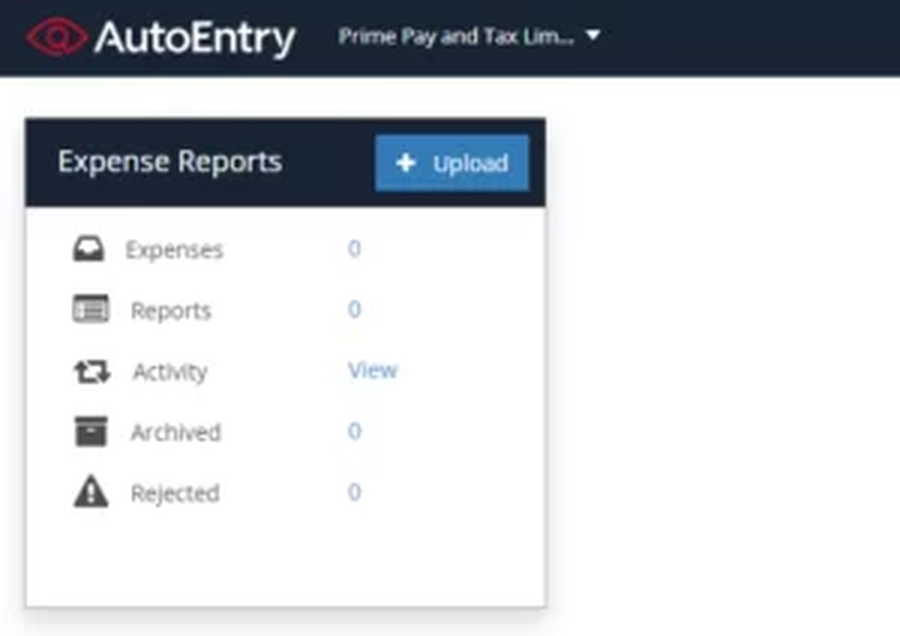
Task: Click the Expense Reports panel heading
Action: point(170,161)
